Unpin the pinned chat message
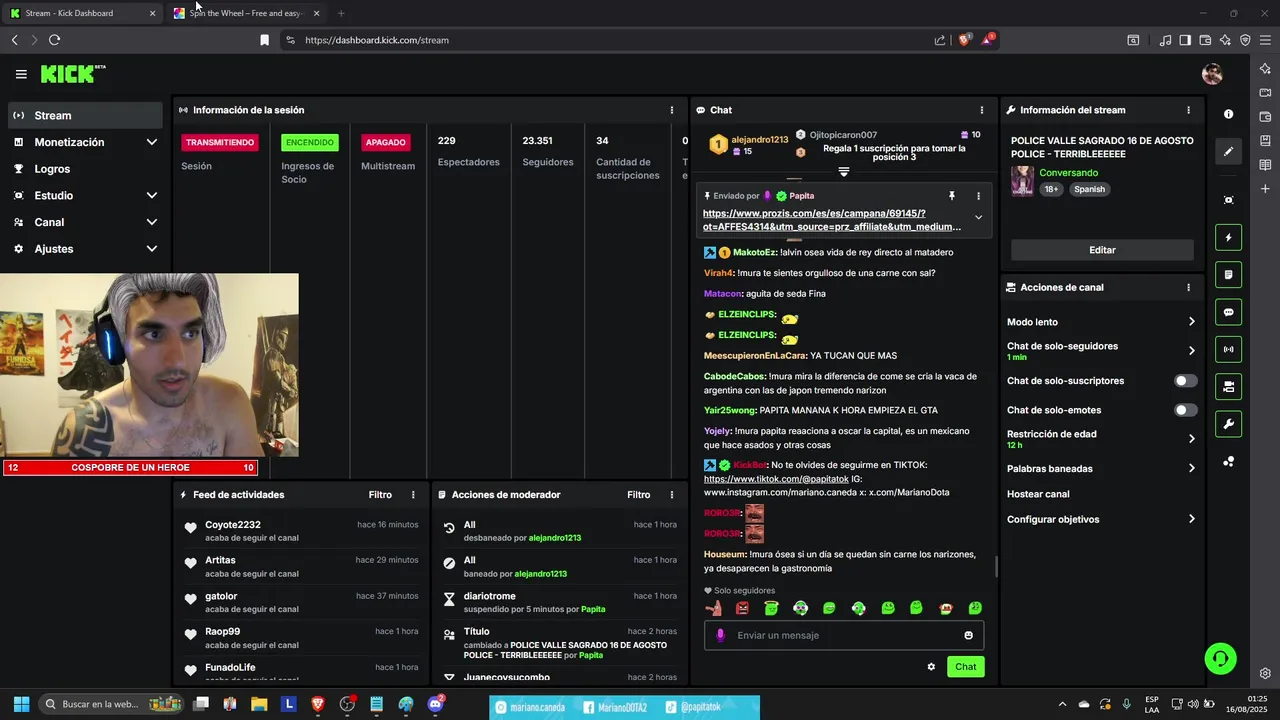1280x720 pixels. tap(952, 196)
